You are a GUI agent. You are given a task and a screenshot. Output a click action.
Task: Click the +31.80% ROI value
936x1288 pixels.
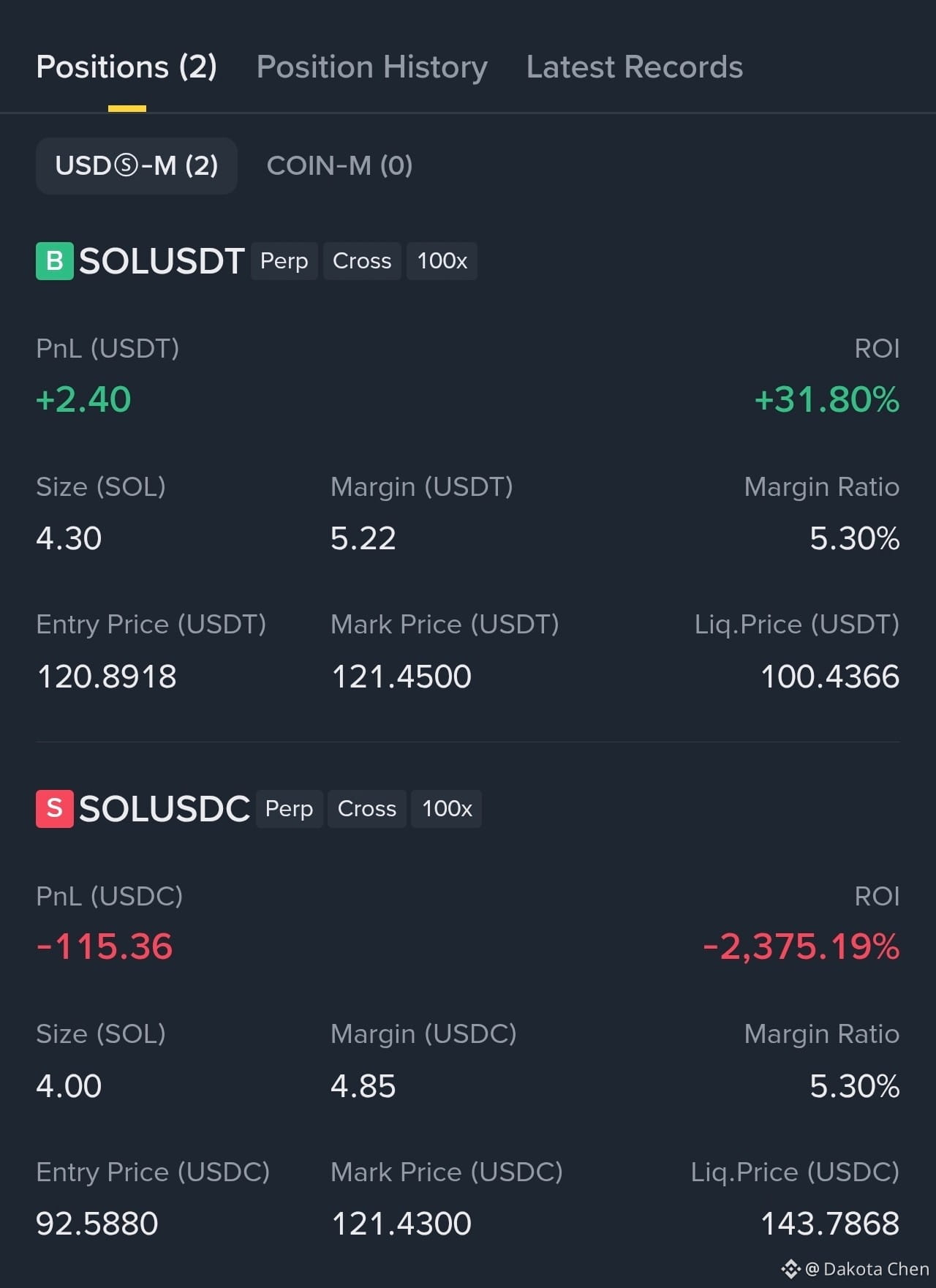tap(827, 400)
